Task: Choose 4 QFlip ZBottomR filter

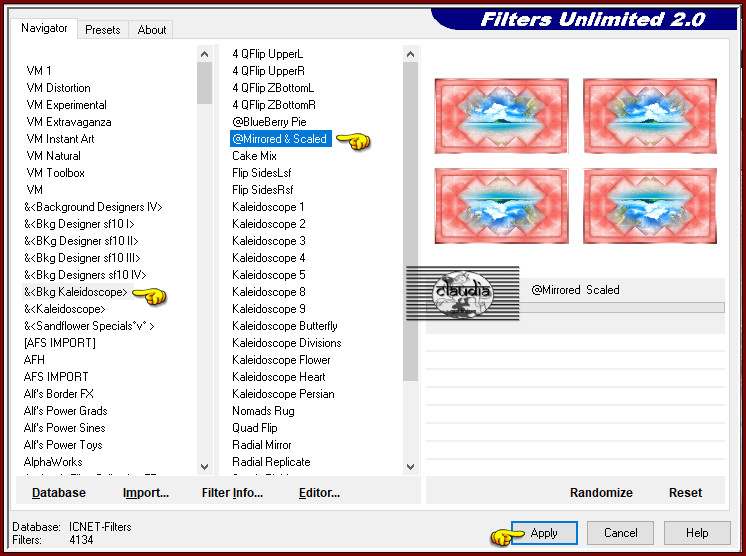Action: [x=274, y=105]
